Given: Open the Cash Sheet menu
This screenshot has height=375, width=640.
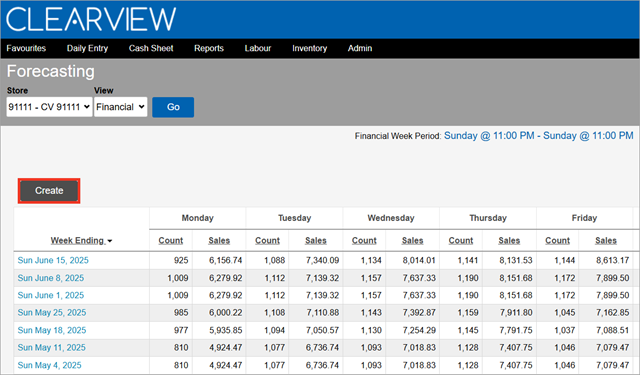Looking at the screenshot, I should point(151,48).
